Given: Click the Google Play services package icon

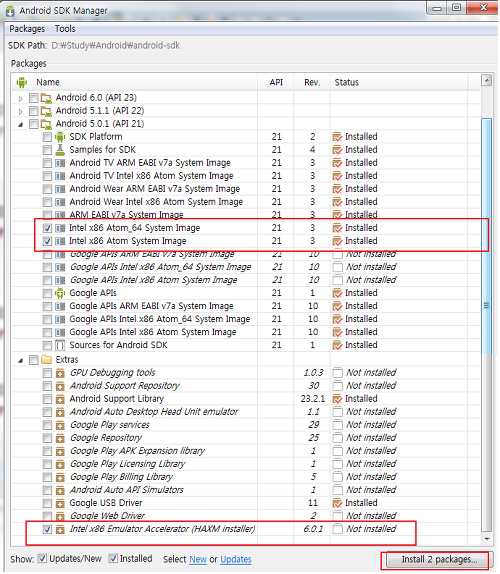Looking at the screenshot, I should (60, 425).
